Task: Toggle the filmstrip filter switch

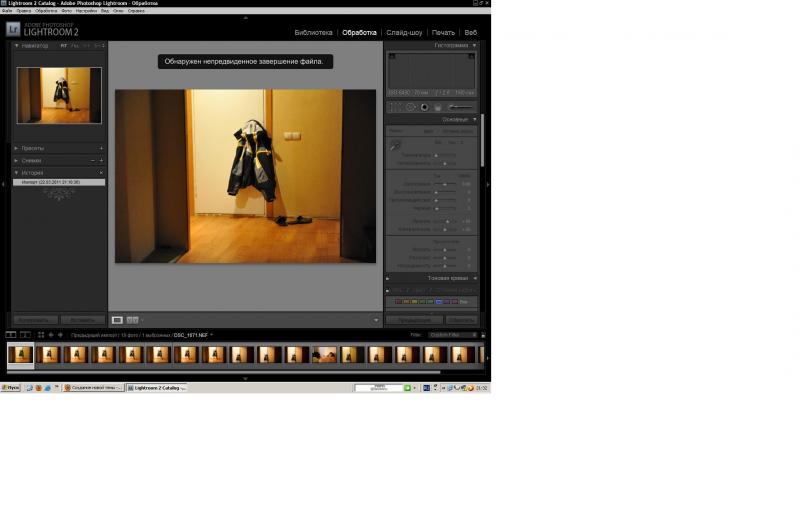Action: (x=483, y=335)
